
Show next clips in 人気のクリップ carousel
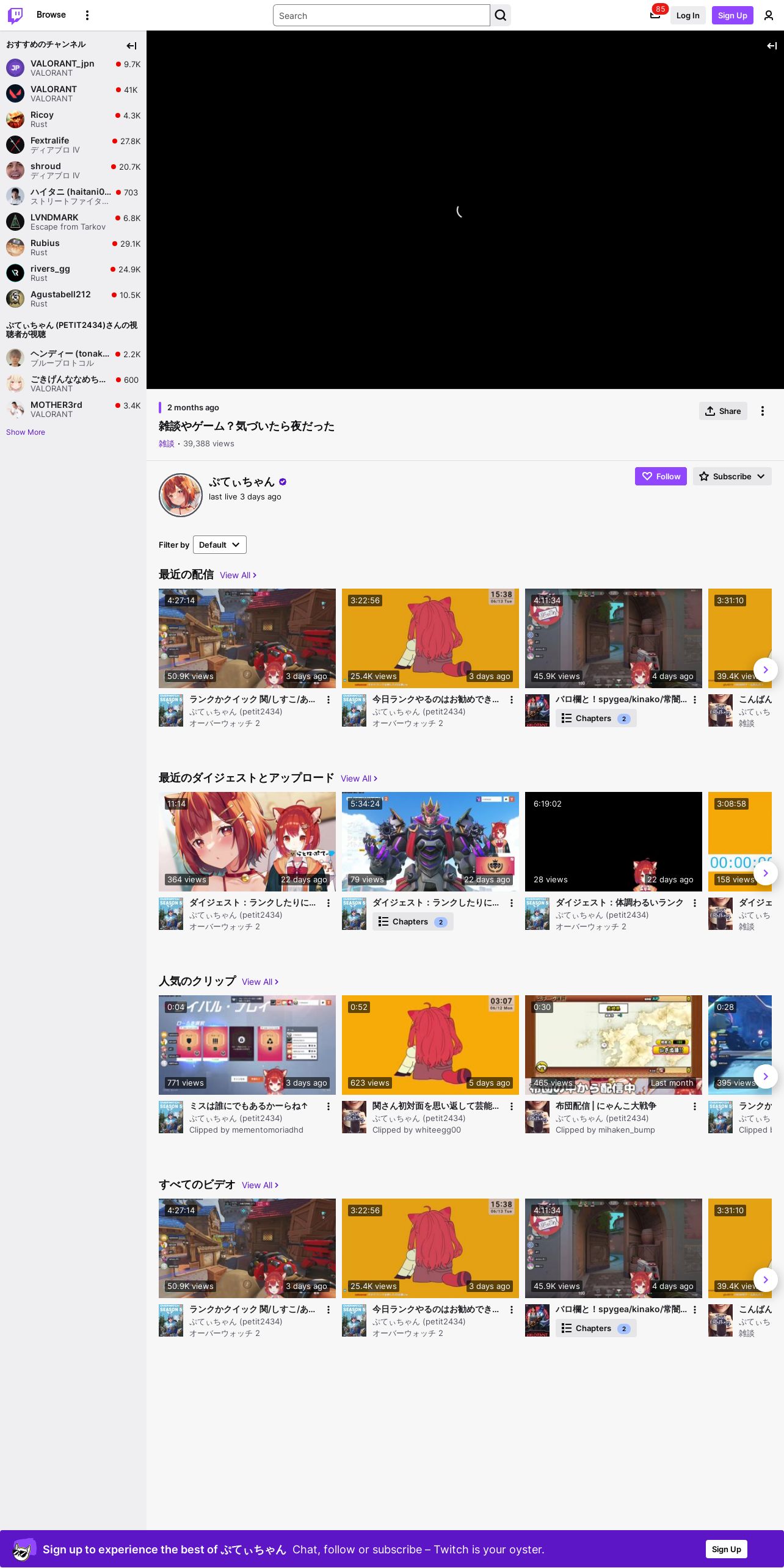[x=766, y=1076]
